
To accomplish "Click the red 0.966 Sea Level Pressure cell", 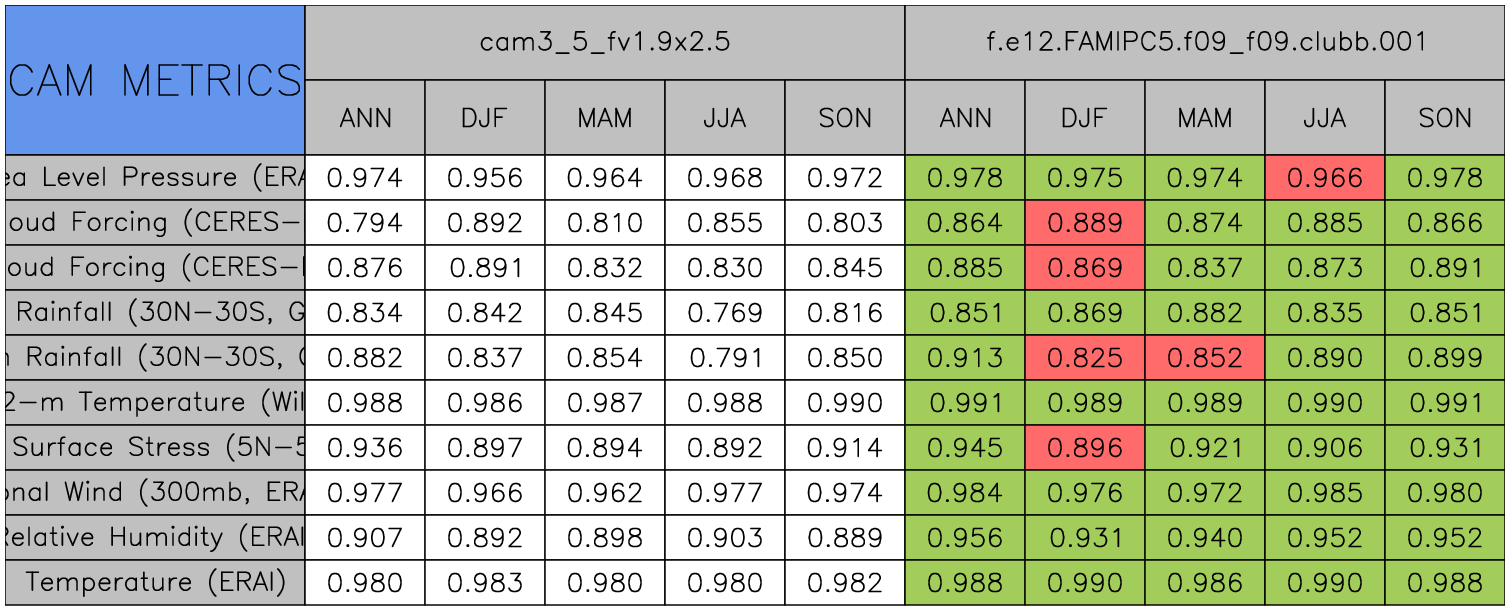I will click(1325, 178).
